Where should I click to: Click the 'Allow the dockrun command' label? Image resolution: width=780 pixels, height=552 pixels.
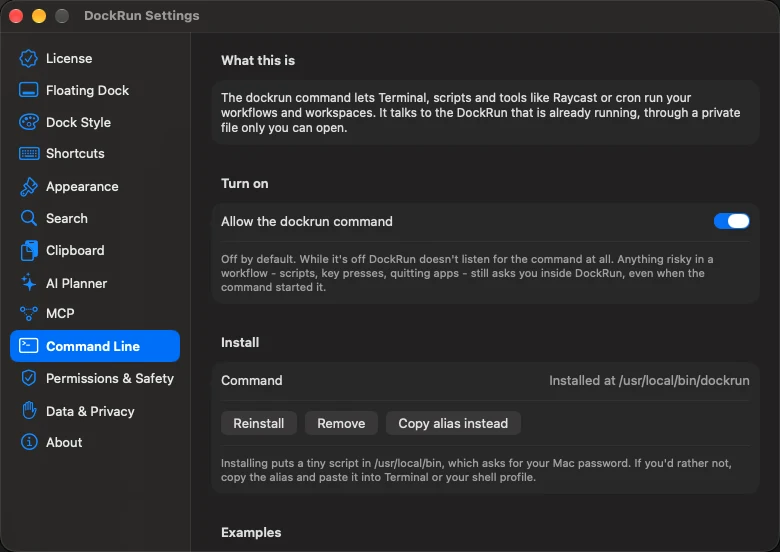click(x=307, y=221)
